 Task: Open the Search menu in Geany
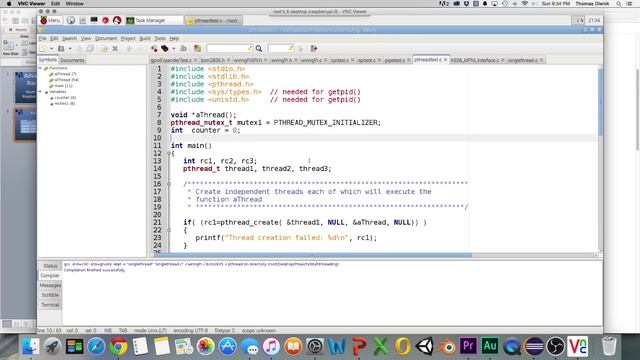(69, 38)
